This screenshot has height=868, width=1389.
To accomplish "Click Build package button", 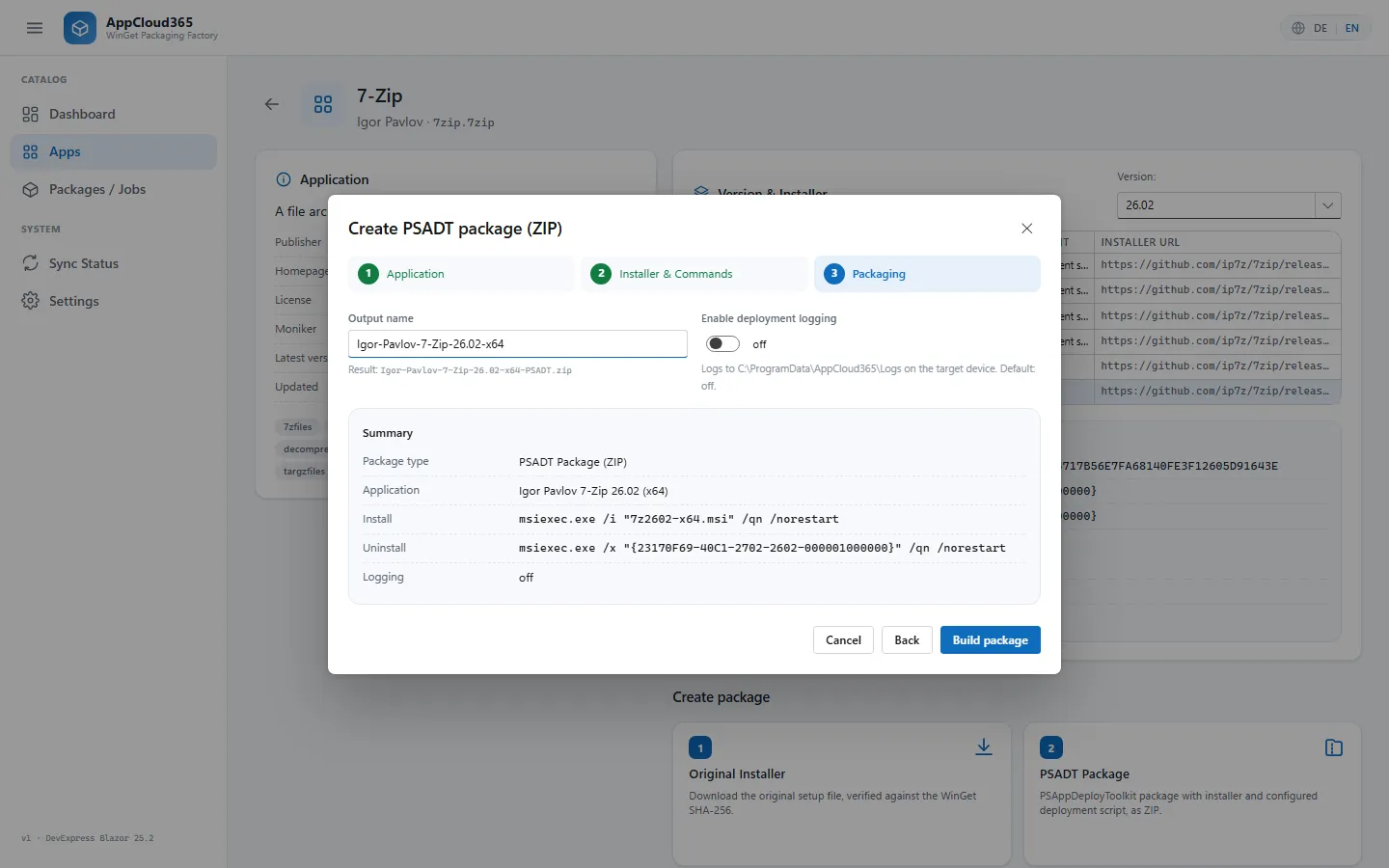I will [991, 640].
